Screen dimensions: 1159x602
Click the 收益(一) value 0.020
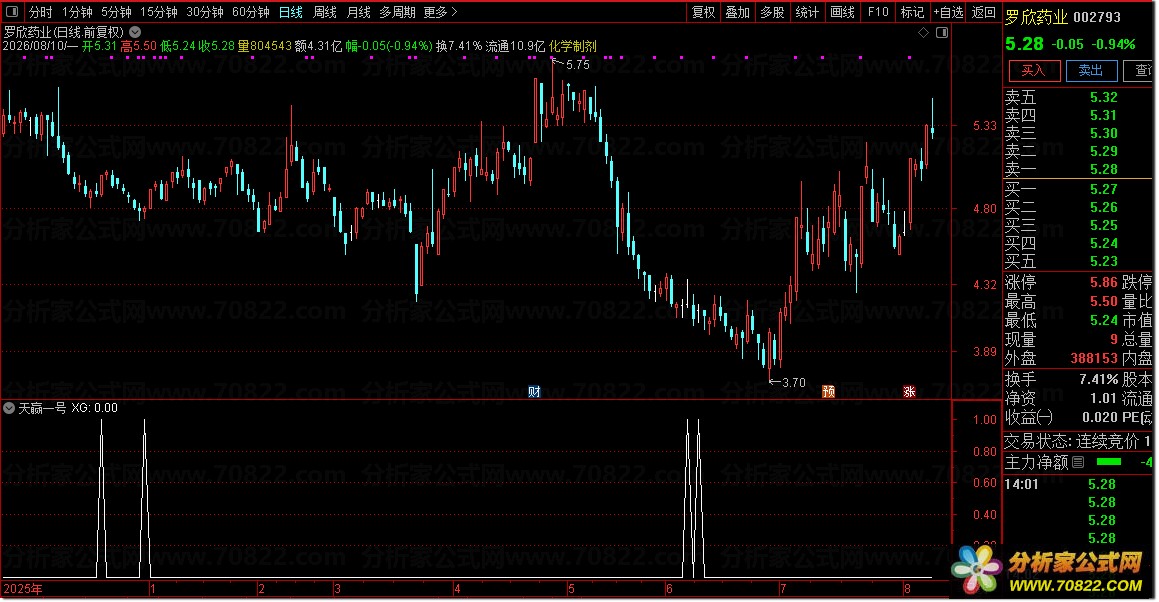1100,418
